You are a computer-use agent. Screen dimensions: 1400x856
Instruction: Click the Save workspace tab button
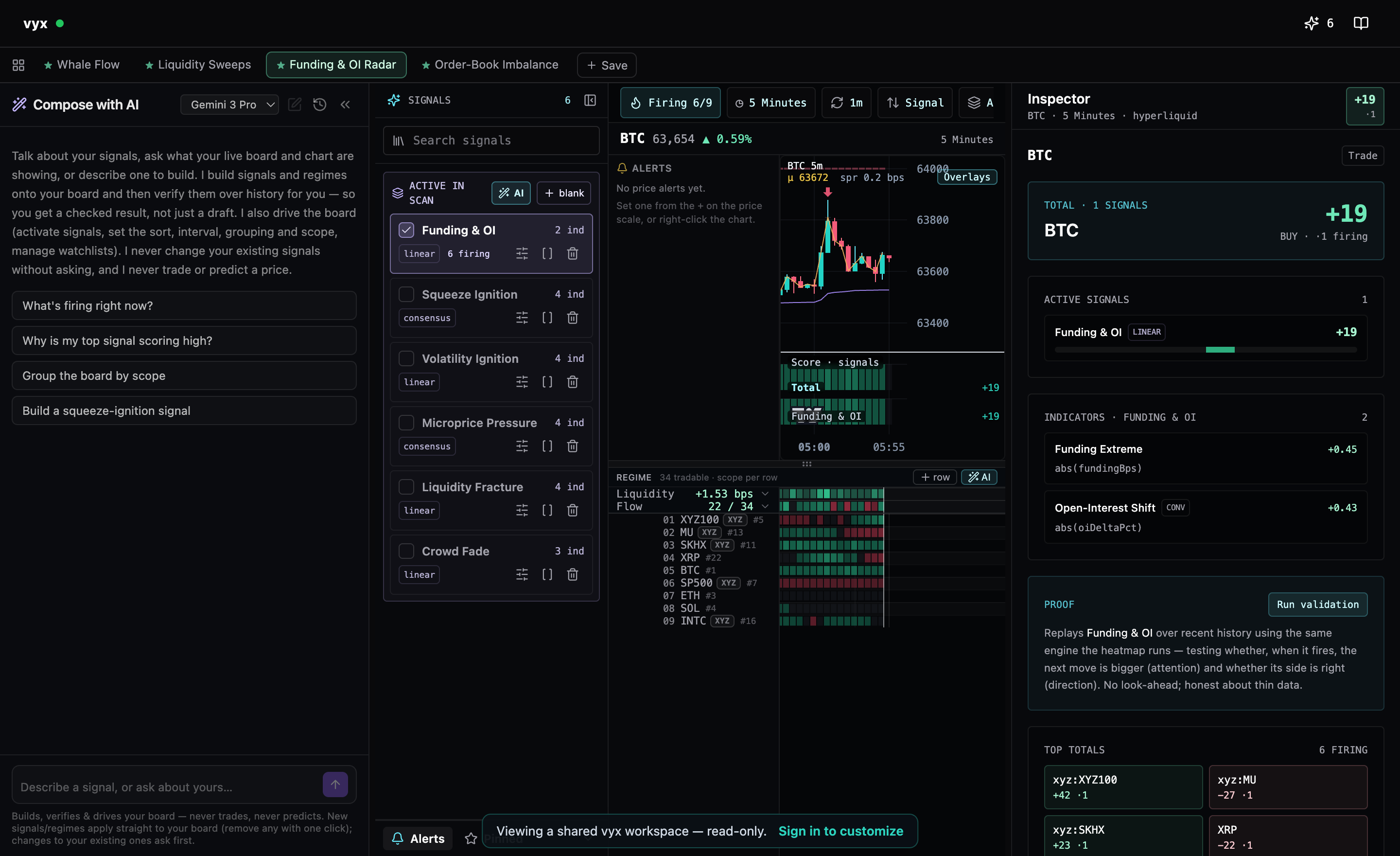pyautogui.click(x=607, y=65)
